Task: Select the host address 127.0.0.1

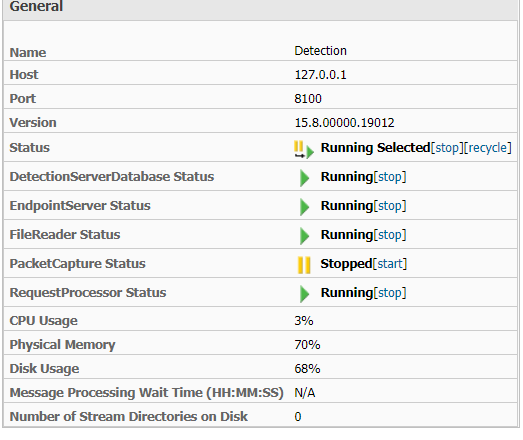Action: click(321, 75)
